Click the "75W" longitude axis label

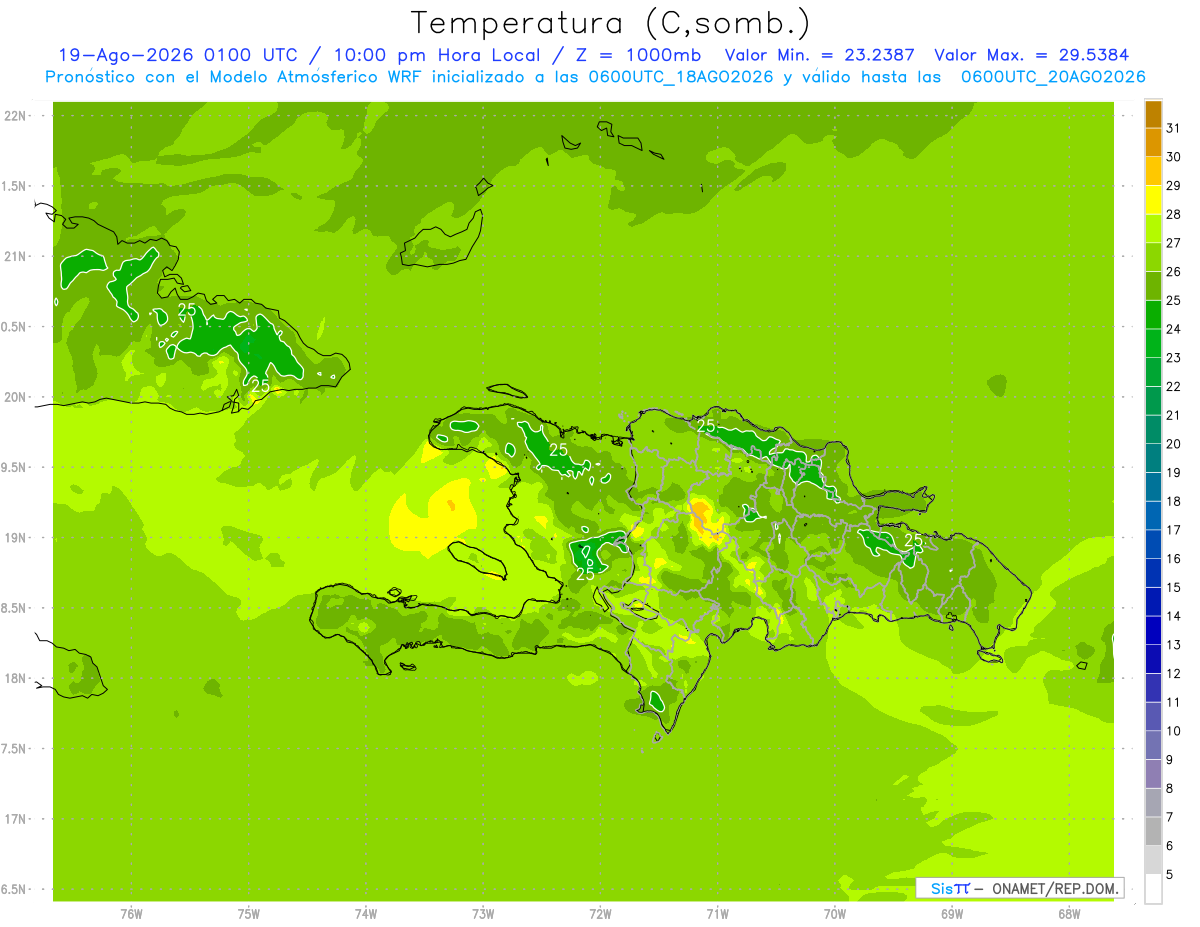coord(249,914)
